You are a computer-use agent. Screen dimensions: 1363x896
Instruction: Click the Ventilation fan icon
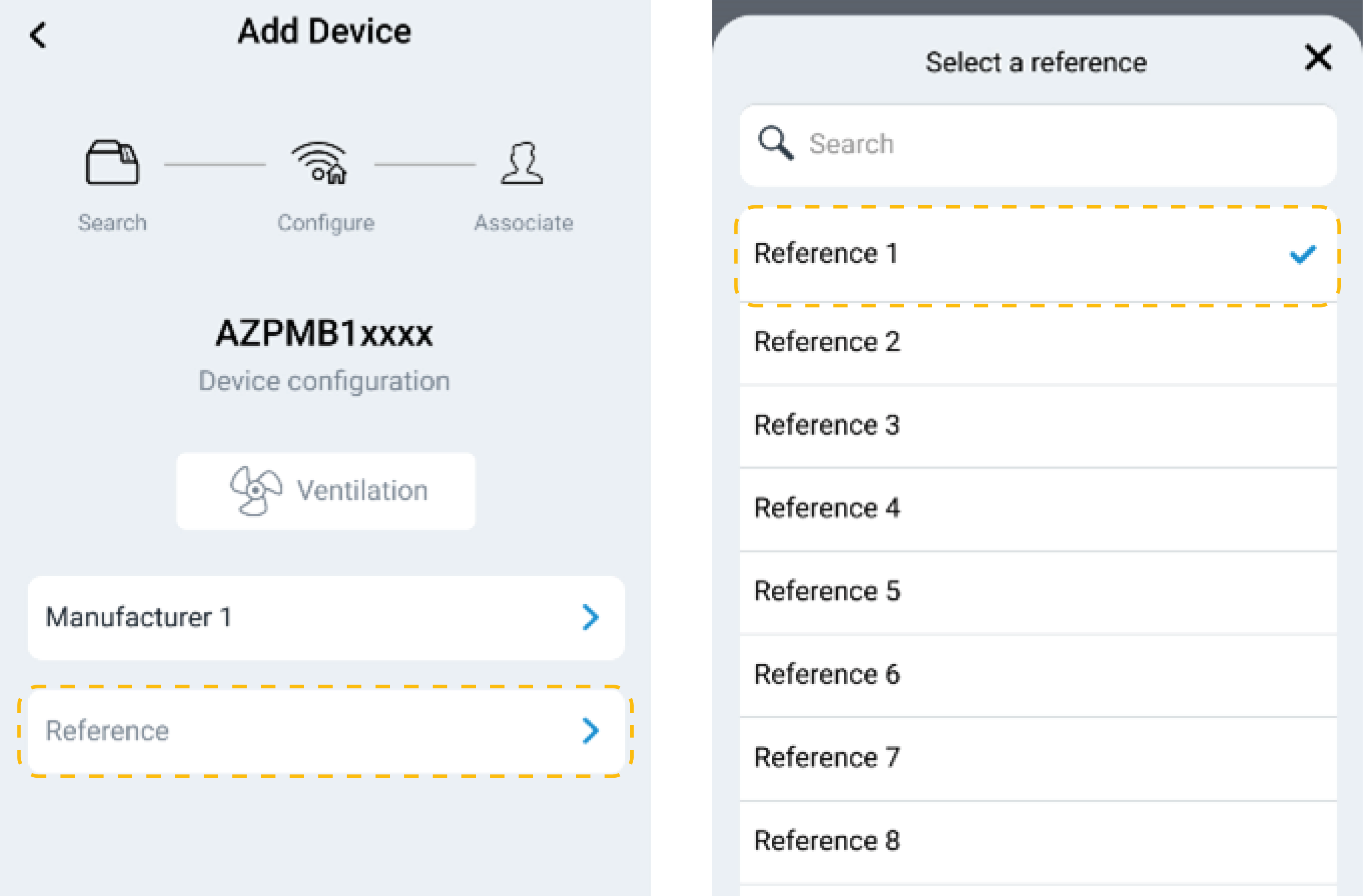point(256,491)
